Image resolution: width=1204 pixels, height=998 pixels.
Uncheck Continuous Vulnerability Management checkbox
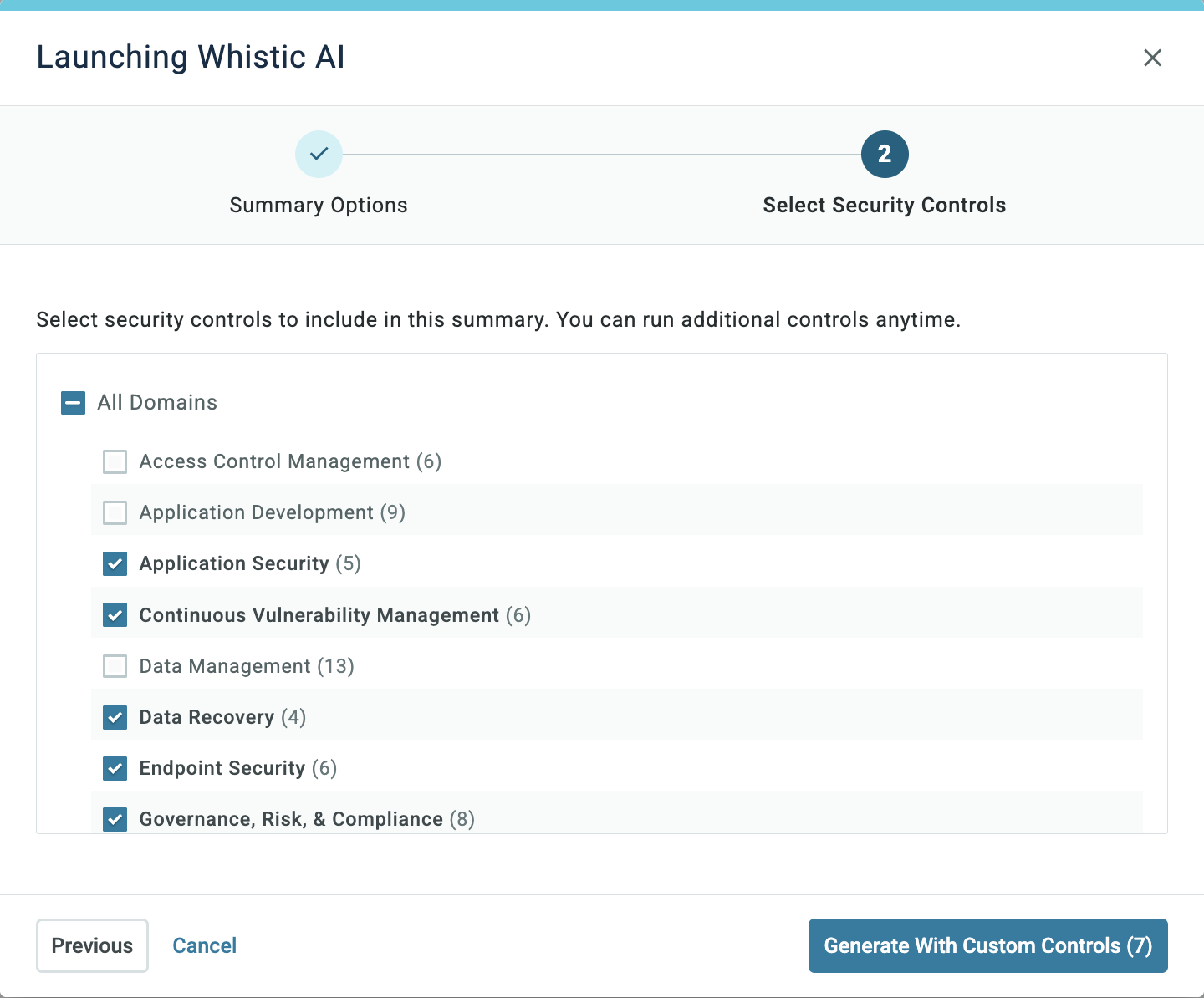(115, 615)
